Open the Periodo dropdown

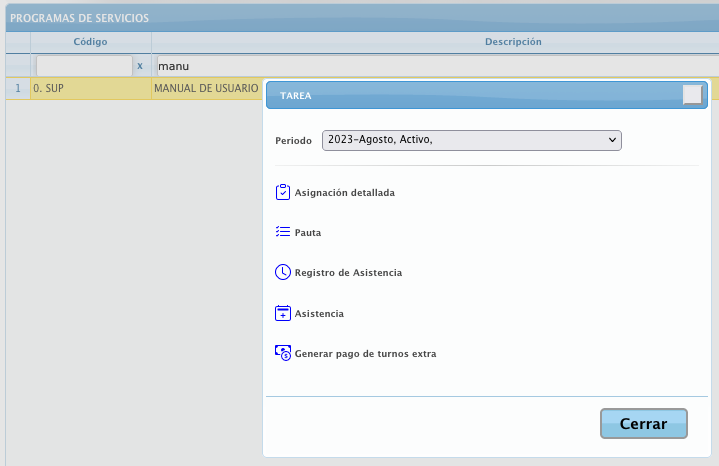pyautogui.click(x=472, y=140)
